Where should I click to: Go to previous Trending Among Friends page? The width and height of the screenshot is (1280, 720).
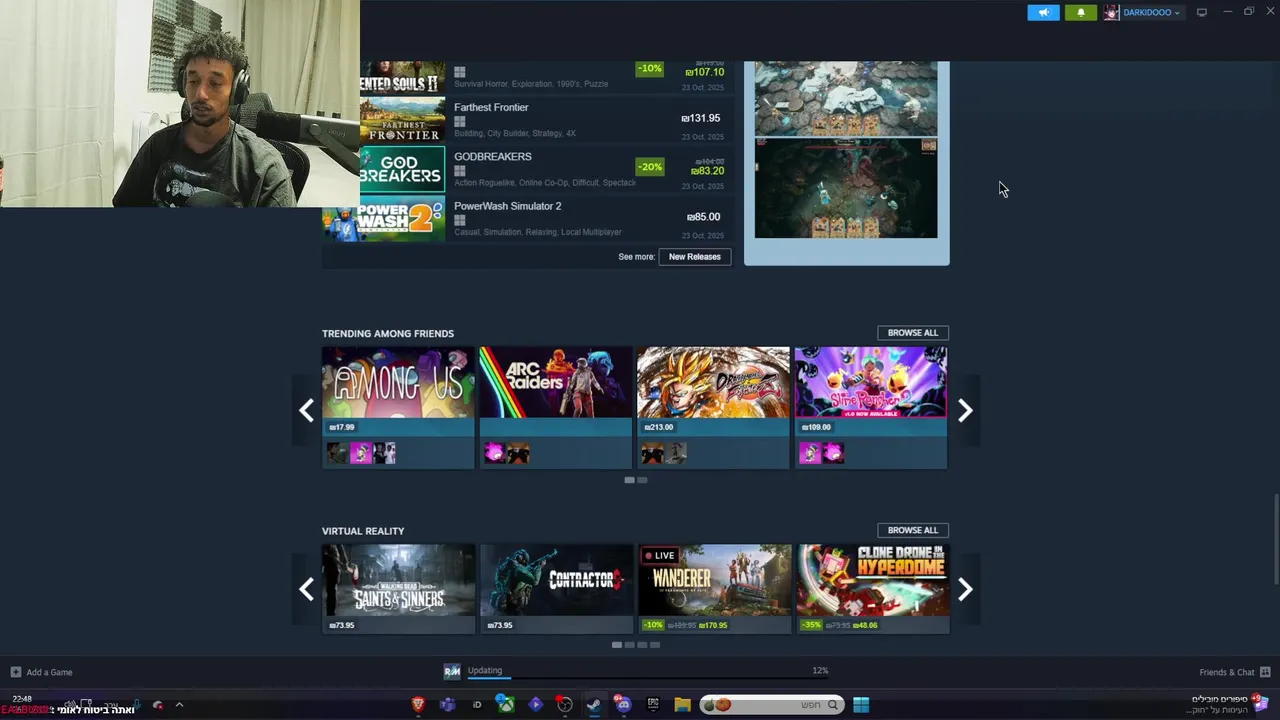[306, 410]
